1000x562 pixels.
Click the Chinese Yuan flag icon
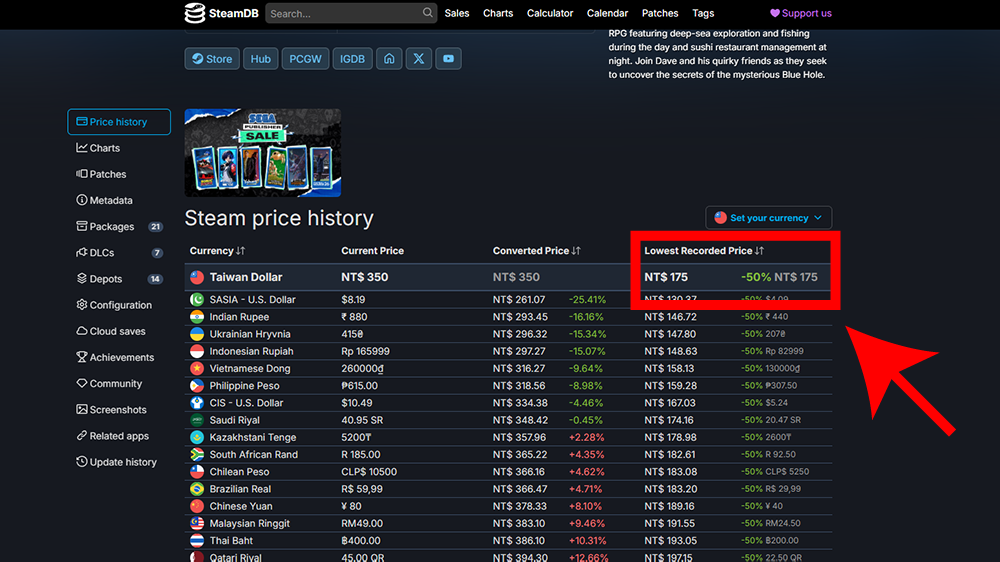pos(197,506)
